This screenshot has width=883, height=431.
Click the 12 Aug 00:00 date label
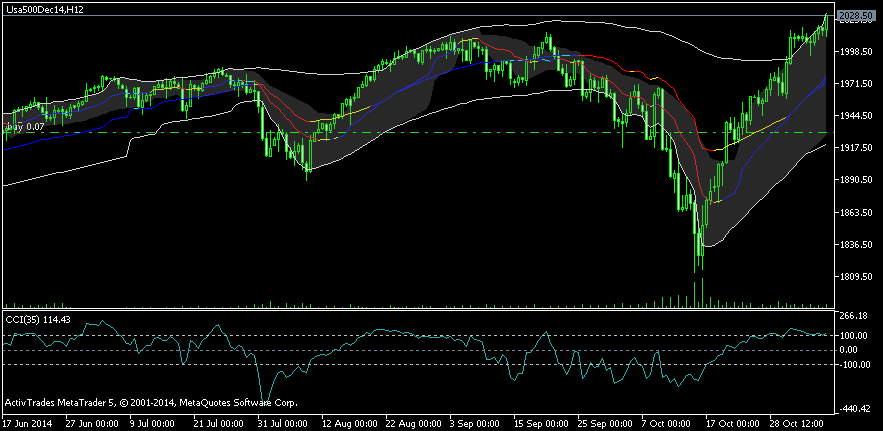point(350,423)
